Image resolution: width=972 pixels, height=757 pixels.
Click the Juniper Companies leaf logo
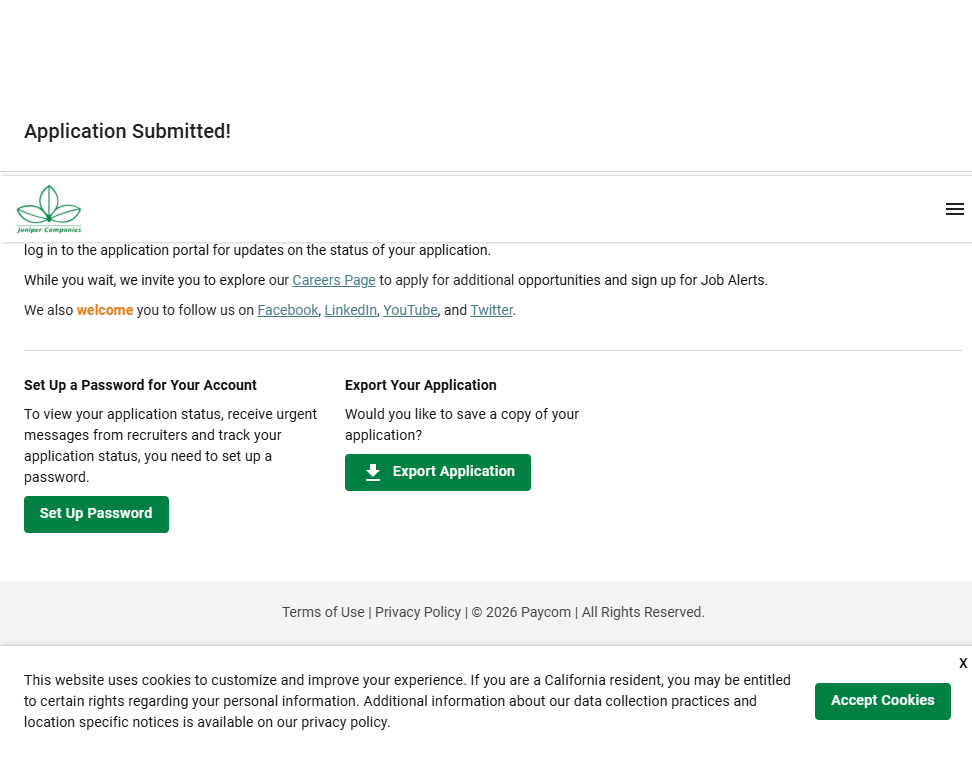coord(49,209)
